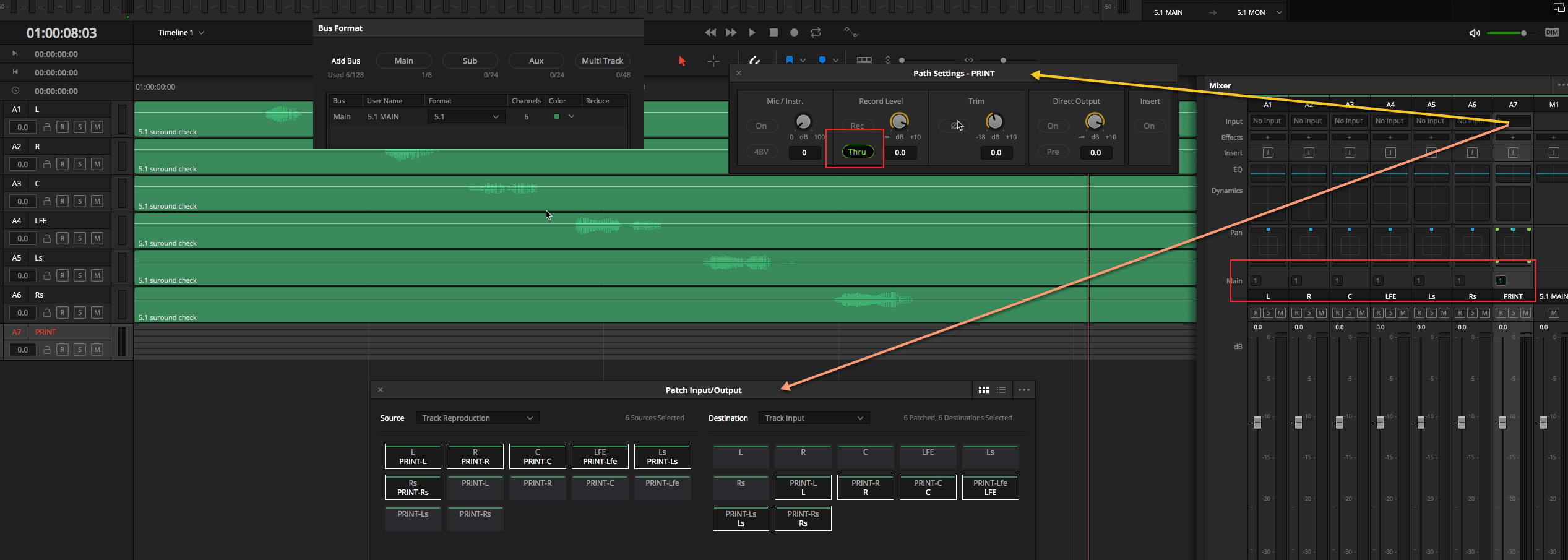Toggle Mic / Instr. On button
This screenshot has height=560, width=1568.
tap(760, 126)
